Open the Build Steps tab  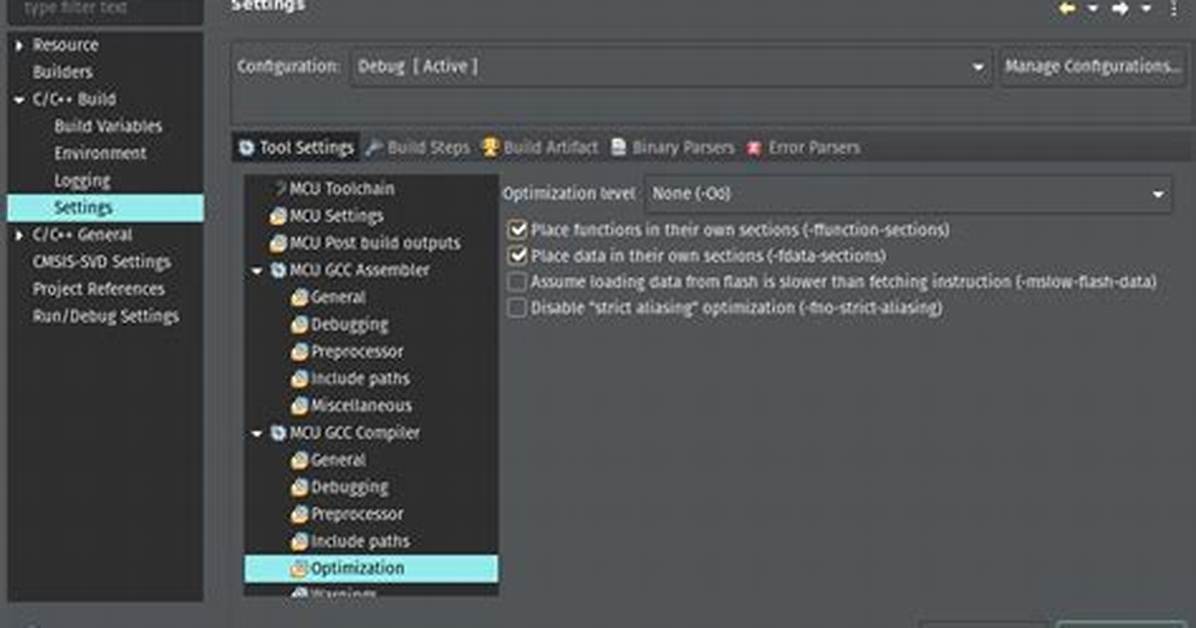(x=417, y=147)
